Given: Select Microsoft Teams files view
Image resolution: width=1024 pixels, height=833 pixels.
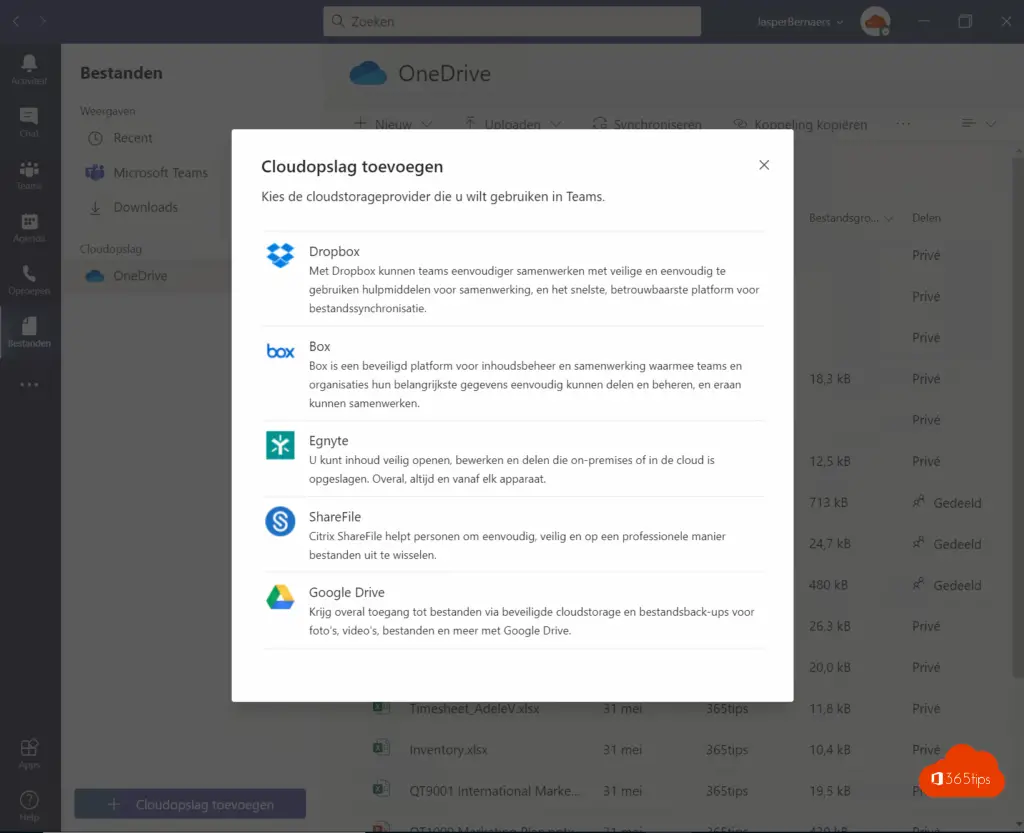Looking at the screenshot, I should pos(160,173).
